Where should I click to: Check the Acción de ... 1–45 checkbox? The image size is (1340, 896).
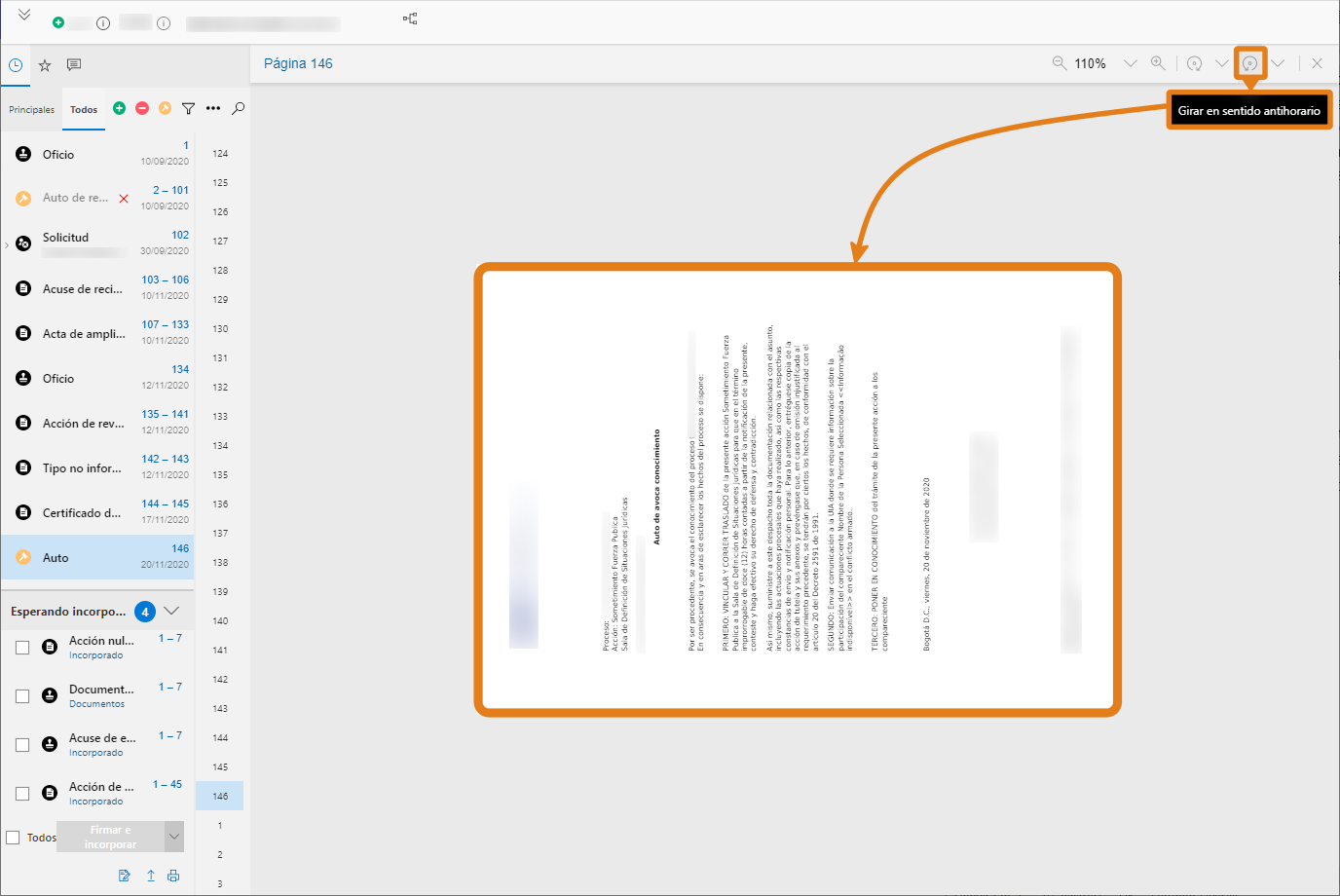tap(22, 794)
